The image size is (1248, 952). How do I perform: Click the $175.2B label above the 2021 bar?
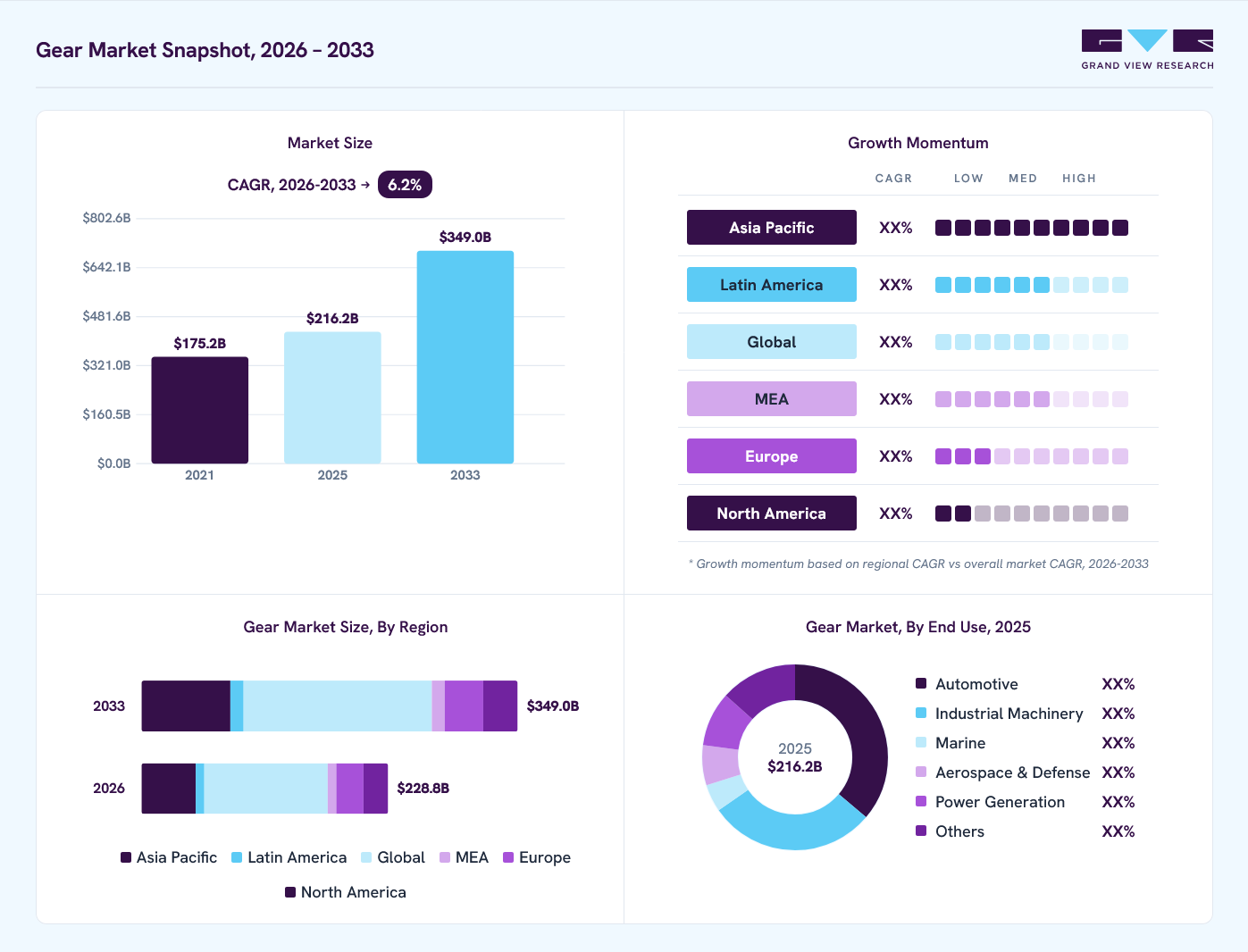[x=200, y=343]
